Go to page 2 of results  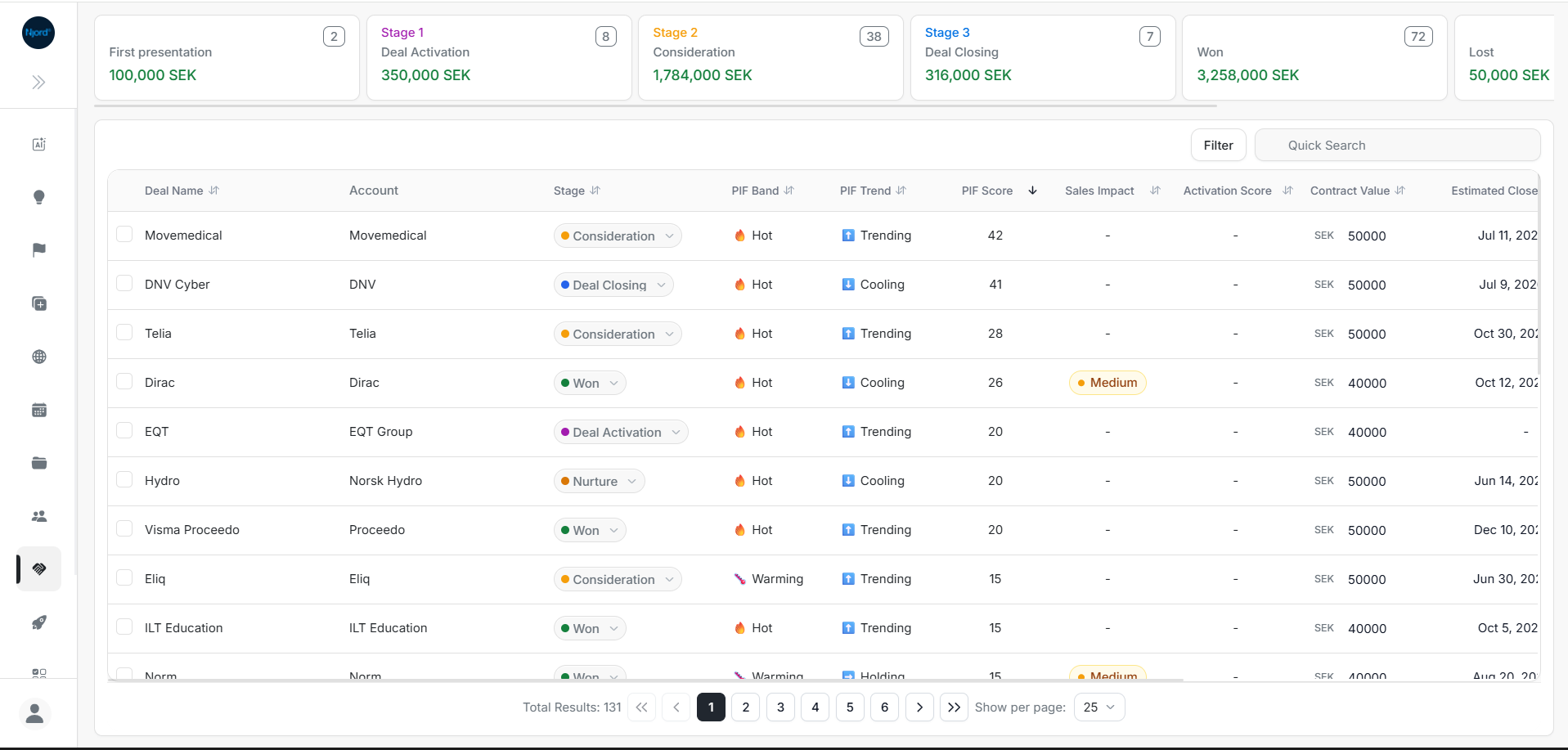pyautogui.click(x=746, y=707)
